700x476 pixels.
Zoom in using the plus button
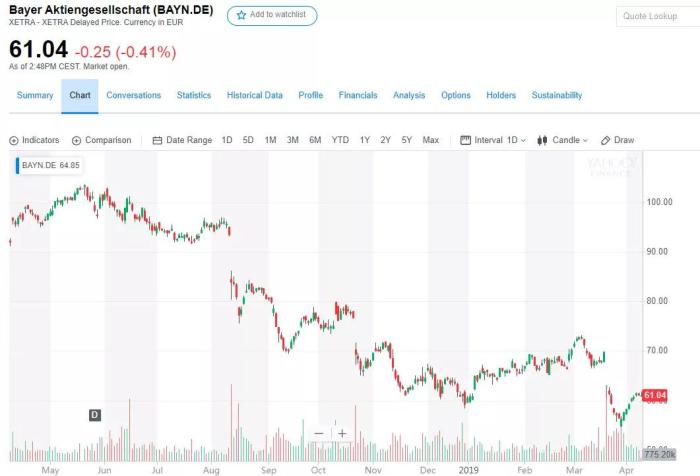pyautogui.click(x=342, y=434)
